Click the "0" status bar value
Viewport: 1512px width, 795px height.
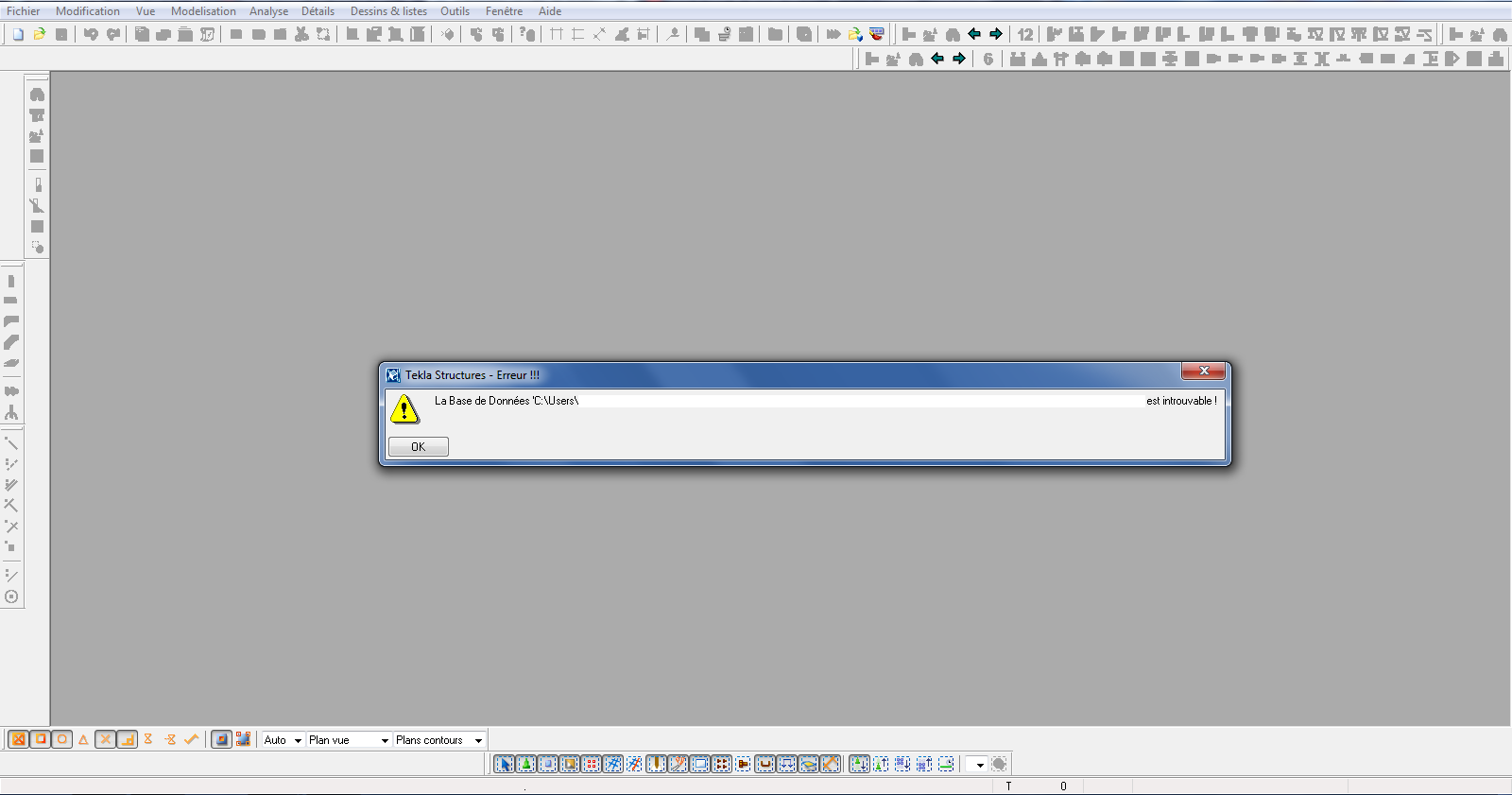[1063, 786]
